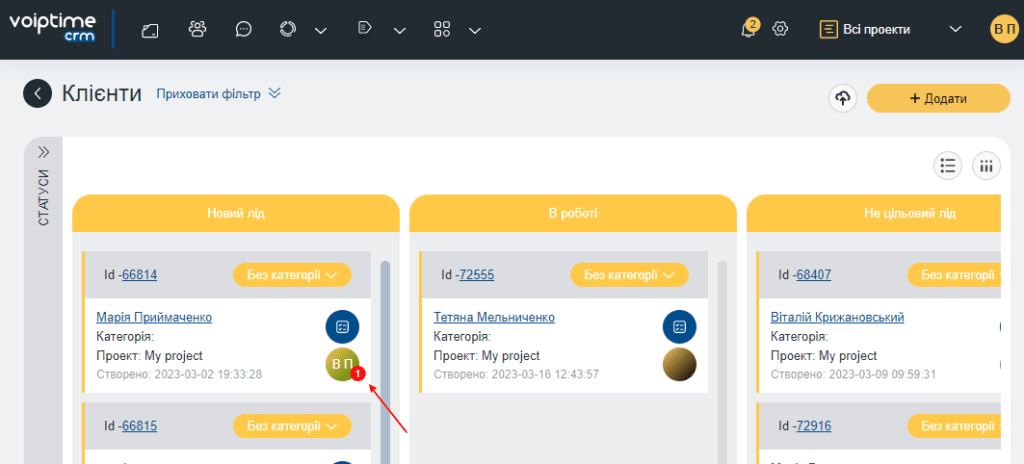Go back using the round arrow button

click(x=37, y=93)
